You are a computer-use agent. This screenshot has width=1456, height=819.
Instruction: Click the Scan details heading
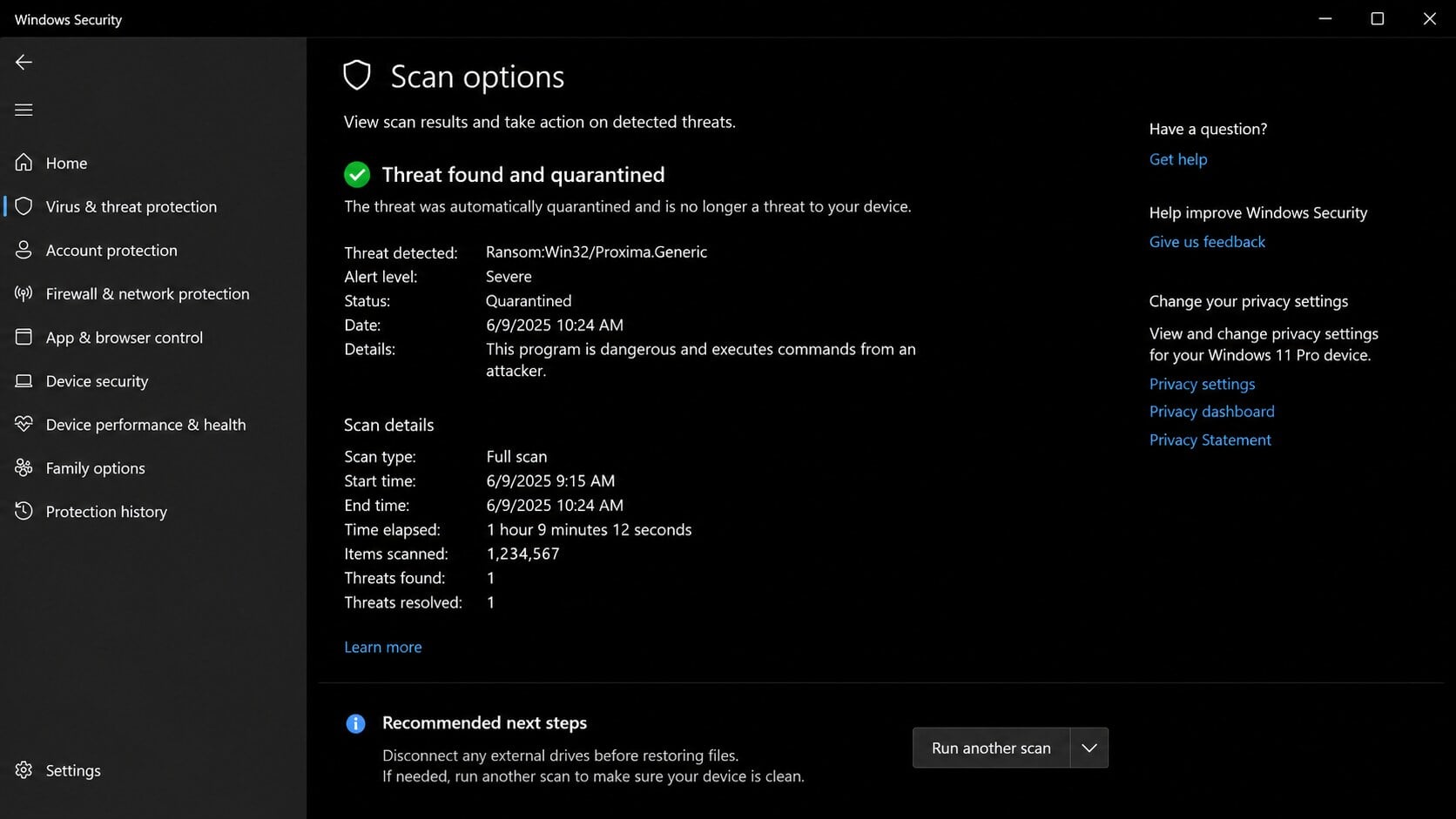pos(388,425)
